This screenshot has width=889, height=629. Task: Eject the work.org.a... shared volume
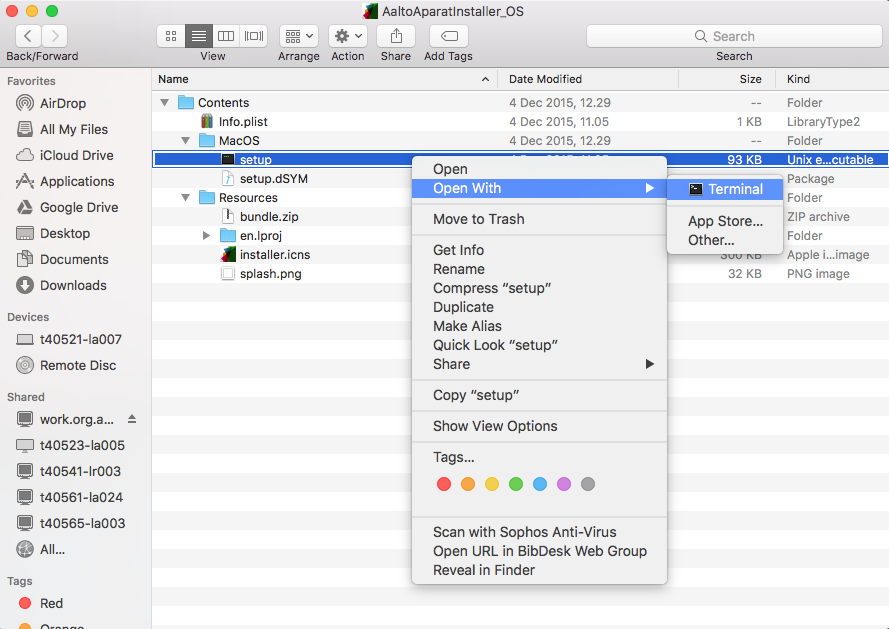point(132,419)
